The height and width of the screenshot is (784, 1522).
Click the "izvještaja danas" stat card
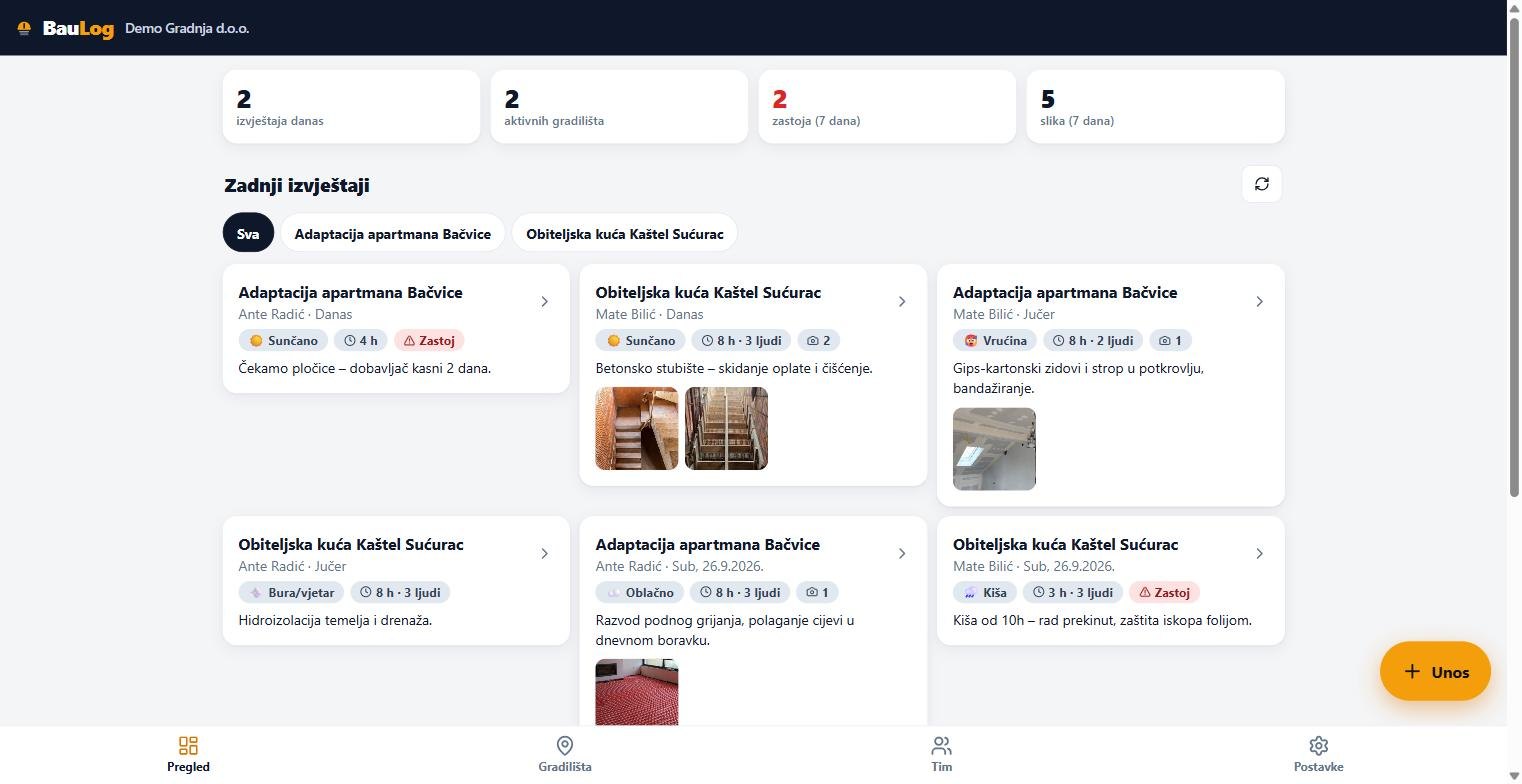pos(351,106)
